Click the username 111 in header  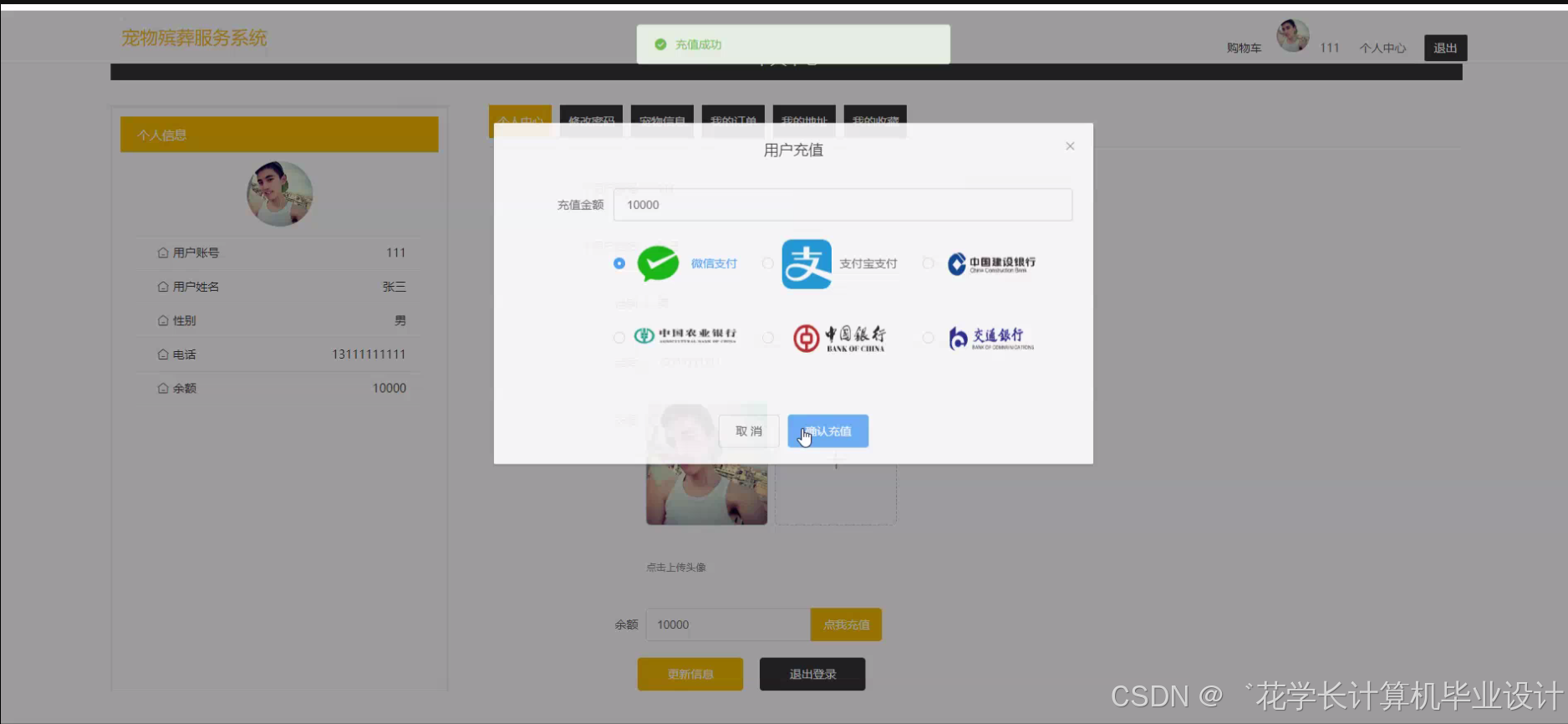click(x=1330, y=48)
